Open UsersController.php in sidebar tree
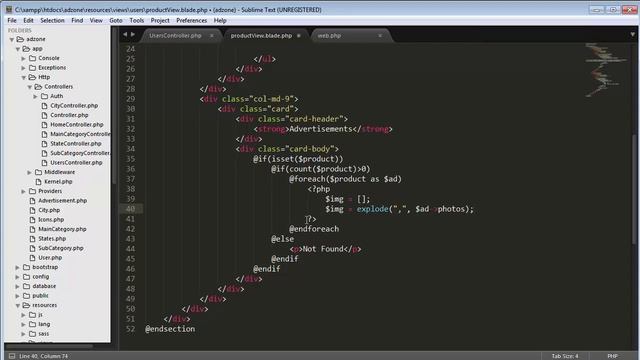Viewport: 640px width, 360px height. tap(76, 162)
